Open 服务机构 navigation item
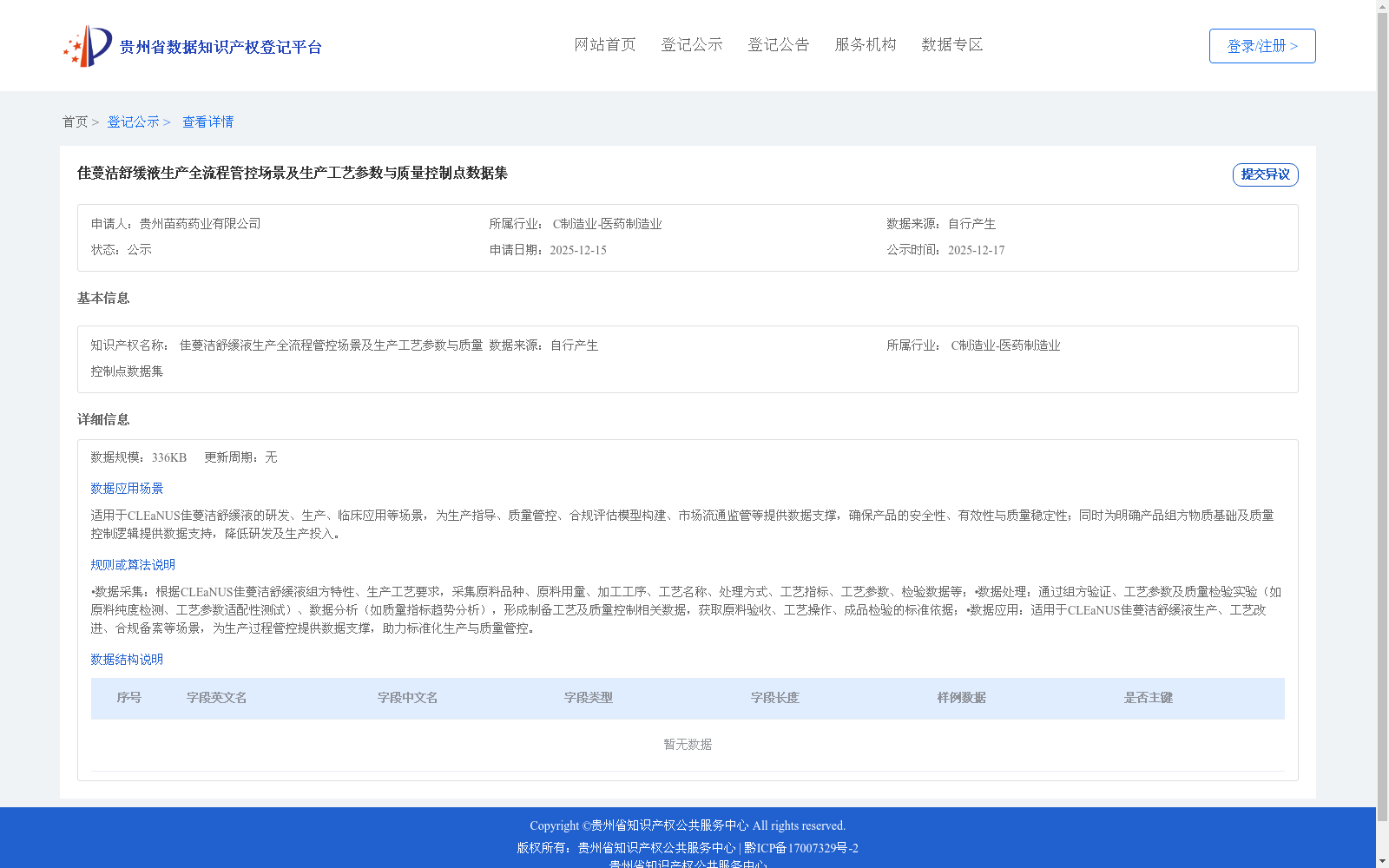Viewport: 1389px width, 868px height. [x=866, y=45]
